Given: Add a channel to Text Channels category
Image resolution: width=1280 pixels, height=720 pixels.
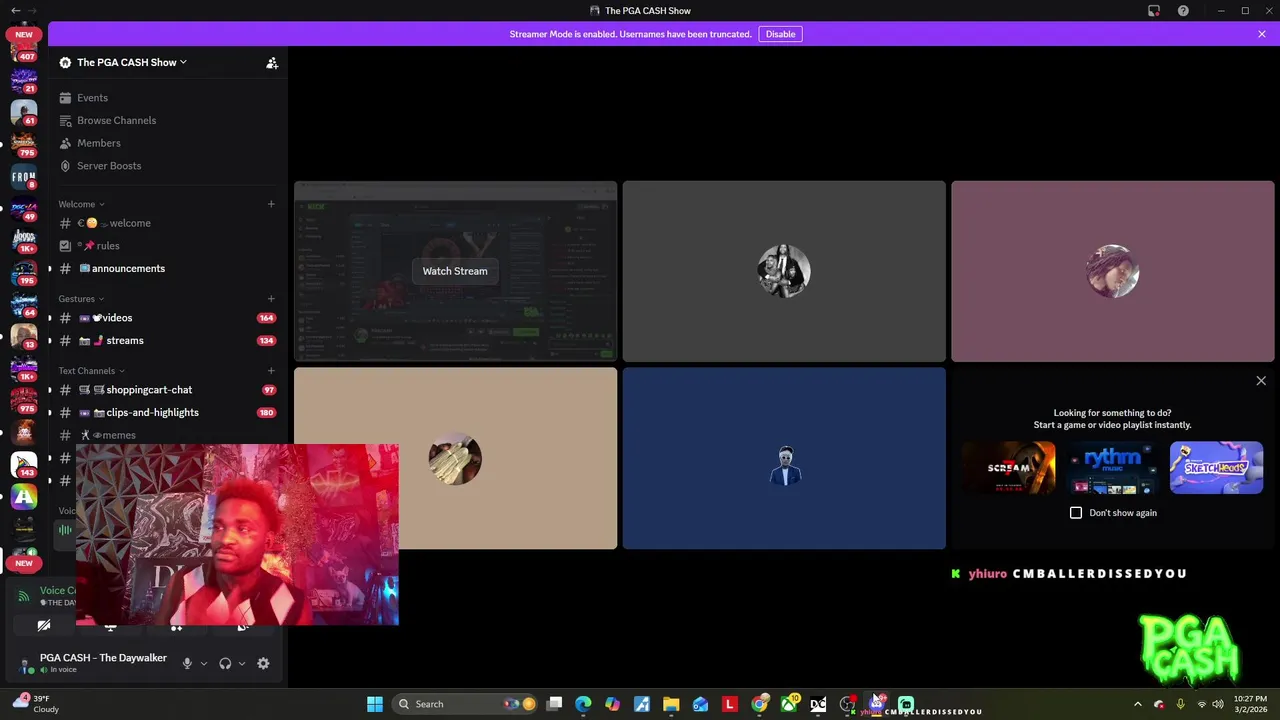Looking at the screenshot, I should click(x=271, y=371).
